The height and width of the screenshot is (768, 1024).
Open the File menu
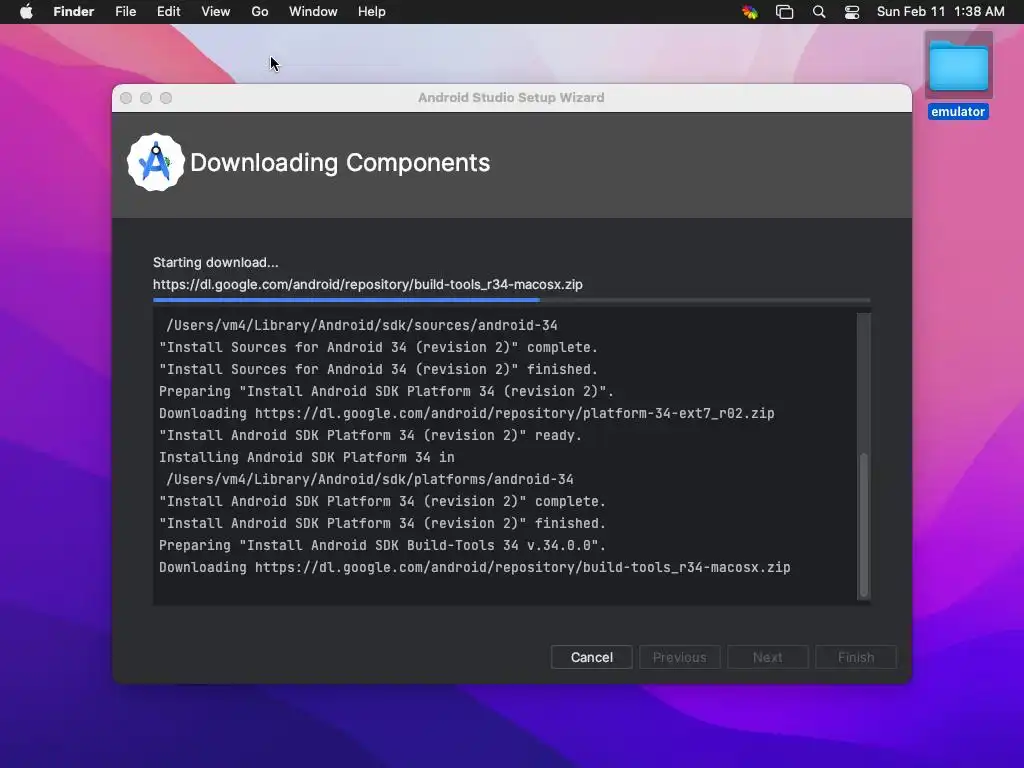(x=125, y=12)
